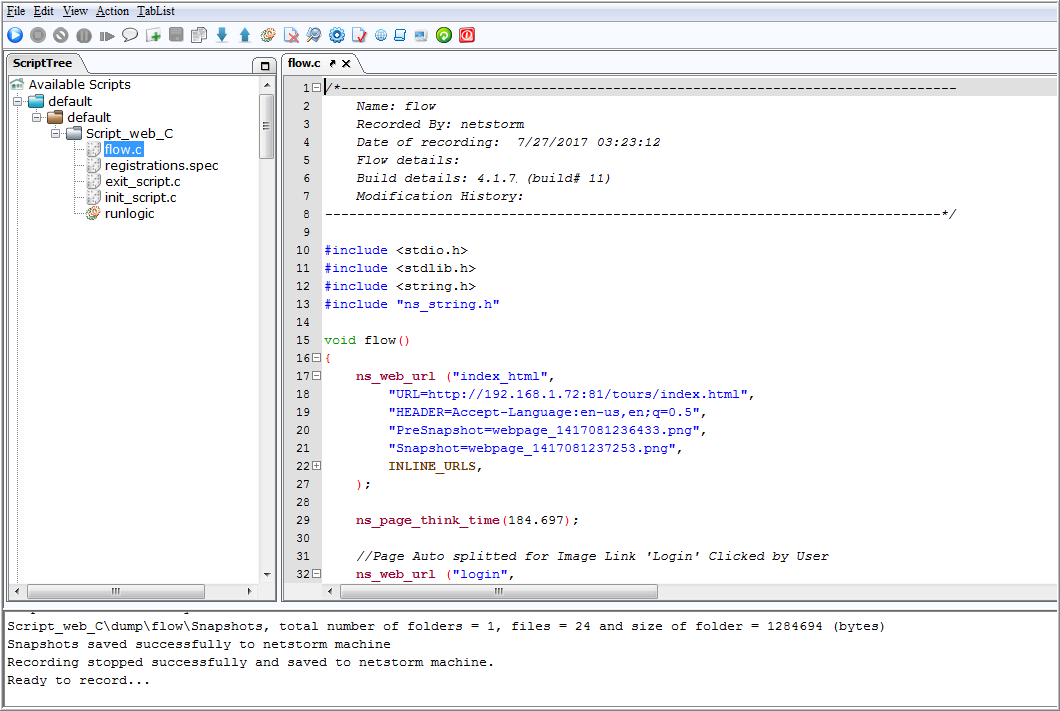The height and width of the screenshot is (711, 1060).
Task: Fold the code block at line 17
Action: click(x=316, y=376)
